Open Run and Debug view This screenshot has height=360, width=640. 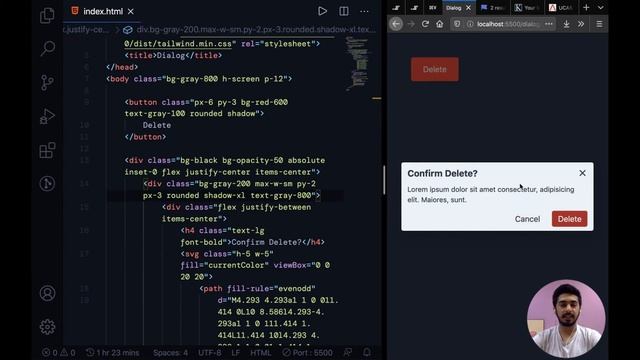pos(47,116)
